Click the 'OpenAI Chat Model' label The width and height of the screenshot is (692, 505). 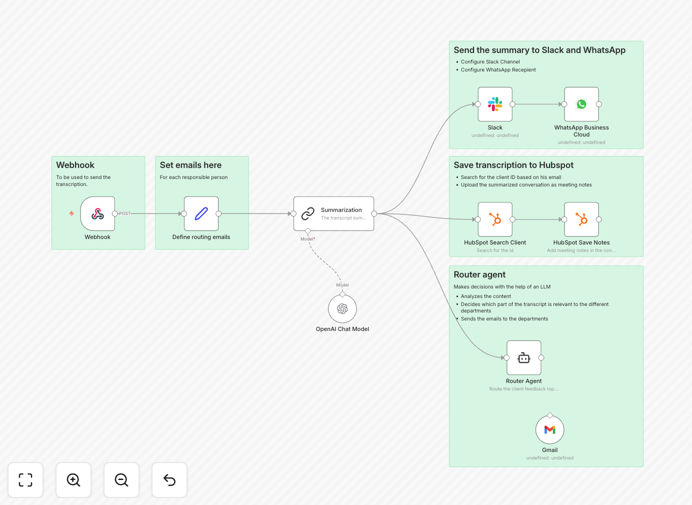342,329
